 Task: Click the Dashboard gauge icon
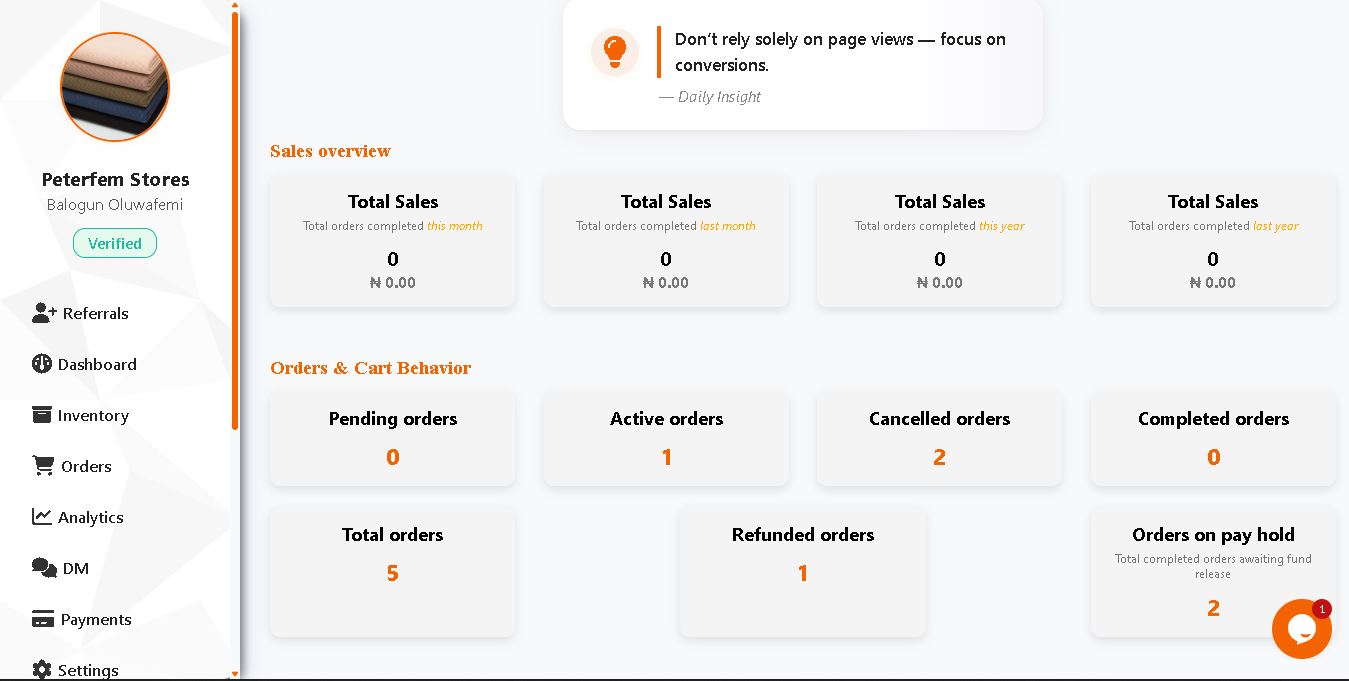tap(41, 364)
